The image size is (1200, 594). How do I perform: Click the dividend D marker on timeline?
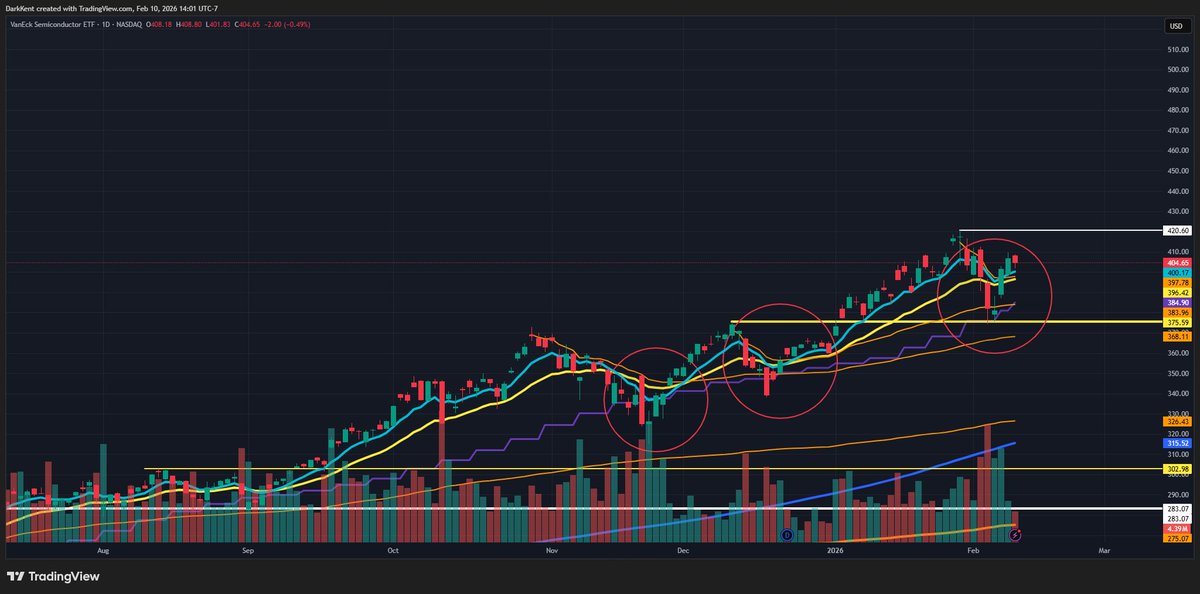(x=786, y=536)
